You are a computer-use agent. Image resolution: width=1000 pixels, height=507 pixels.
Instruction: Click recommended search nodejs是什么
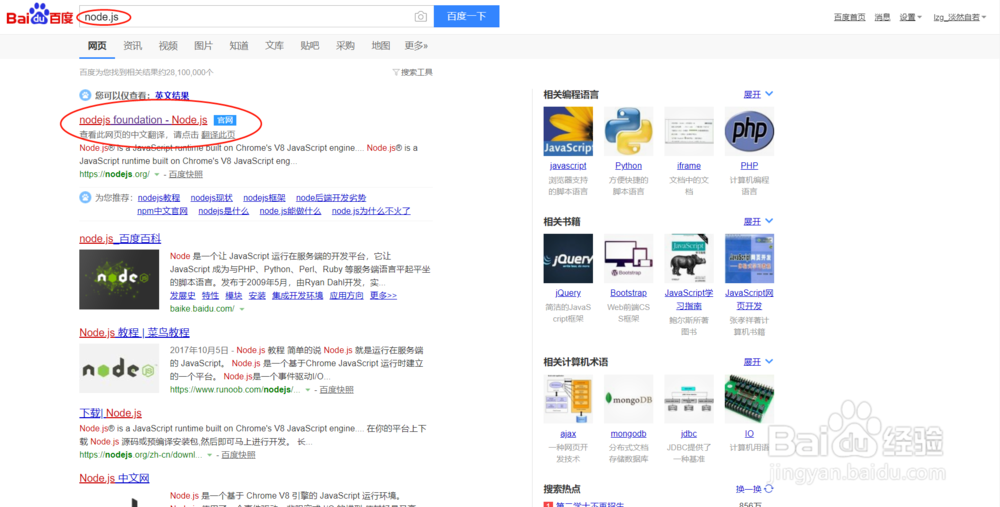coord(223,211)
